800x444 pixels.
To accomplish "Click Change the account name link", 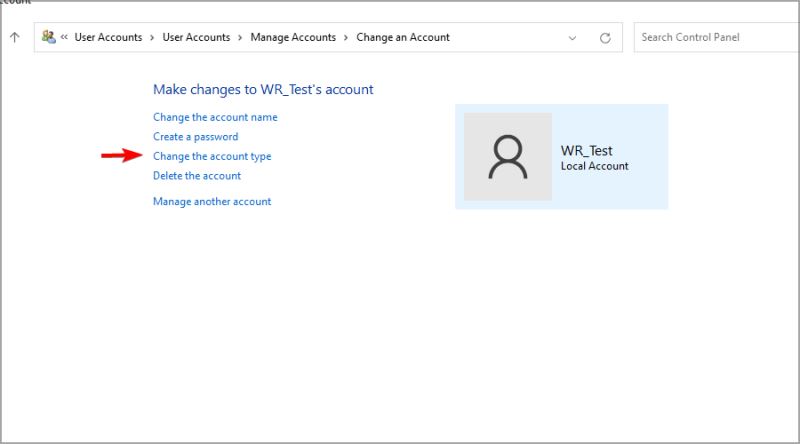I will (215, 117).
